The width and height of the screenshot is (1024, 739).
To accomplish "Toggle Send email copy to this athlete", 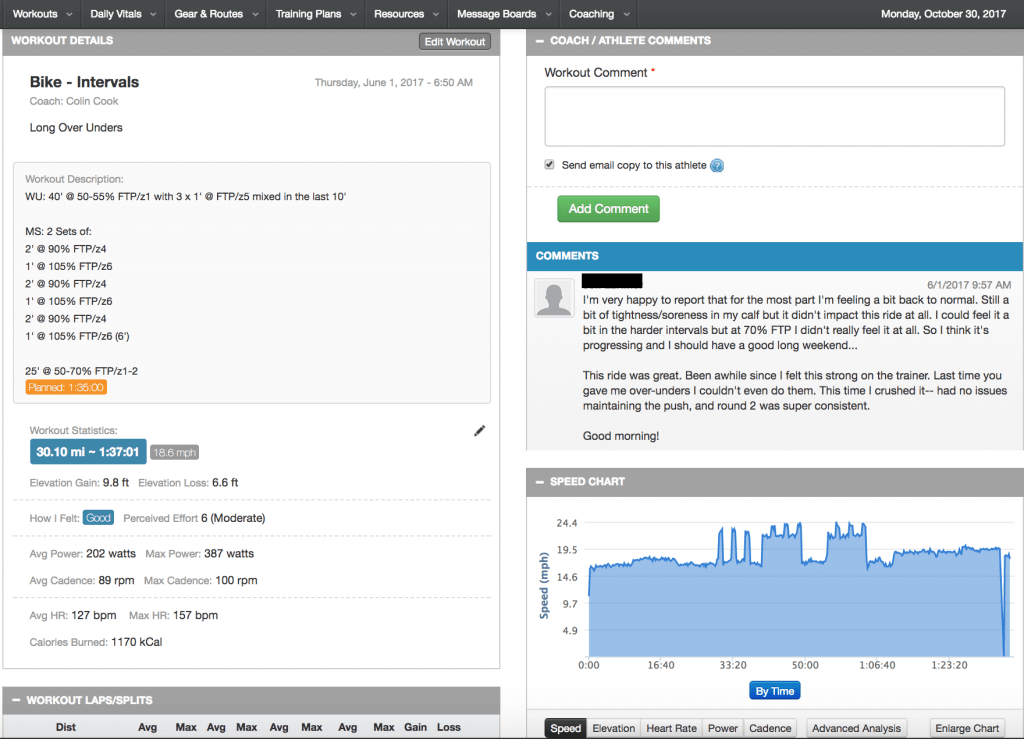I will click(549, 165).
